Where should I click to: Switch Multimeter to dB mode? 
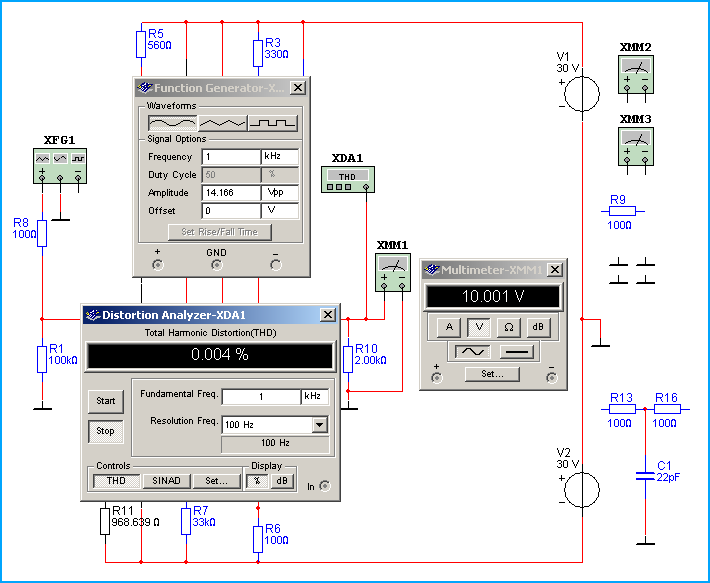[538, 327]
